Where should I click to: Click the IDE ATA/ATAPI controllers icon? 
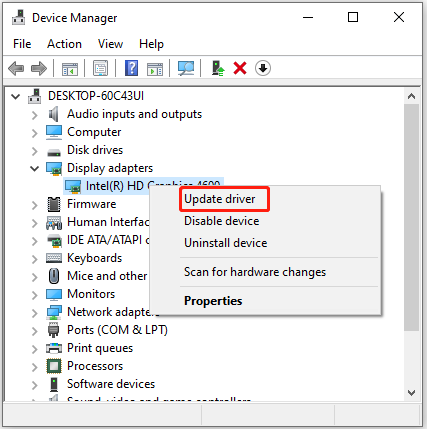coord(54,241)
